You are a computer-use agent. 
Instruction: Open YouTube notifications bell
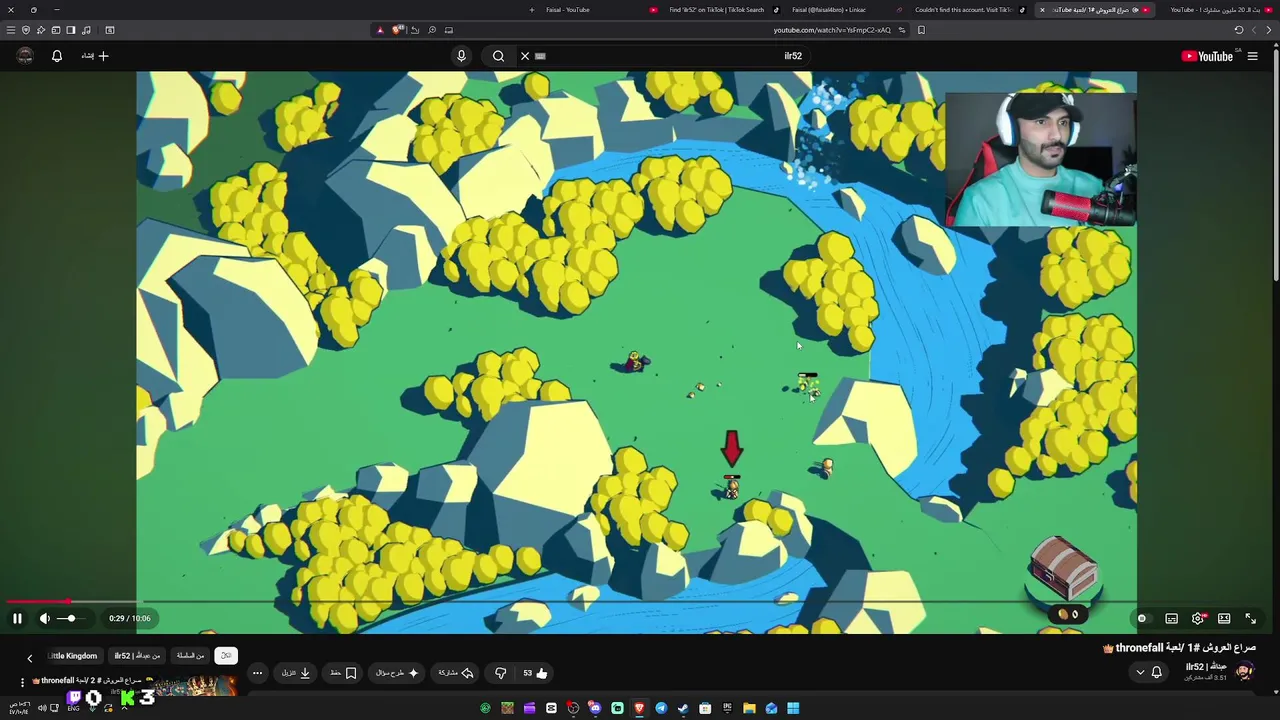pyautogui.click(x=57, y=56)
